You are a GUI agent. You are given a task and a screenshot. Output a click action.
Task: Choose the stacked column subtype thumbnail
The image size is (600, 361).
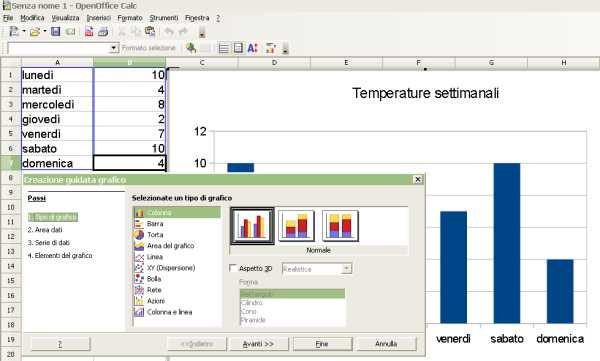click(x=296, y=226)
